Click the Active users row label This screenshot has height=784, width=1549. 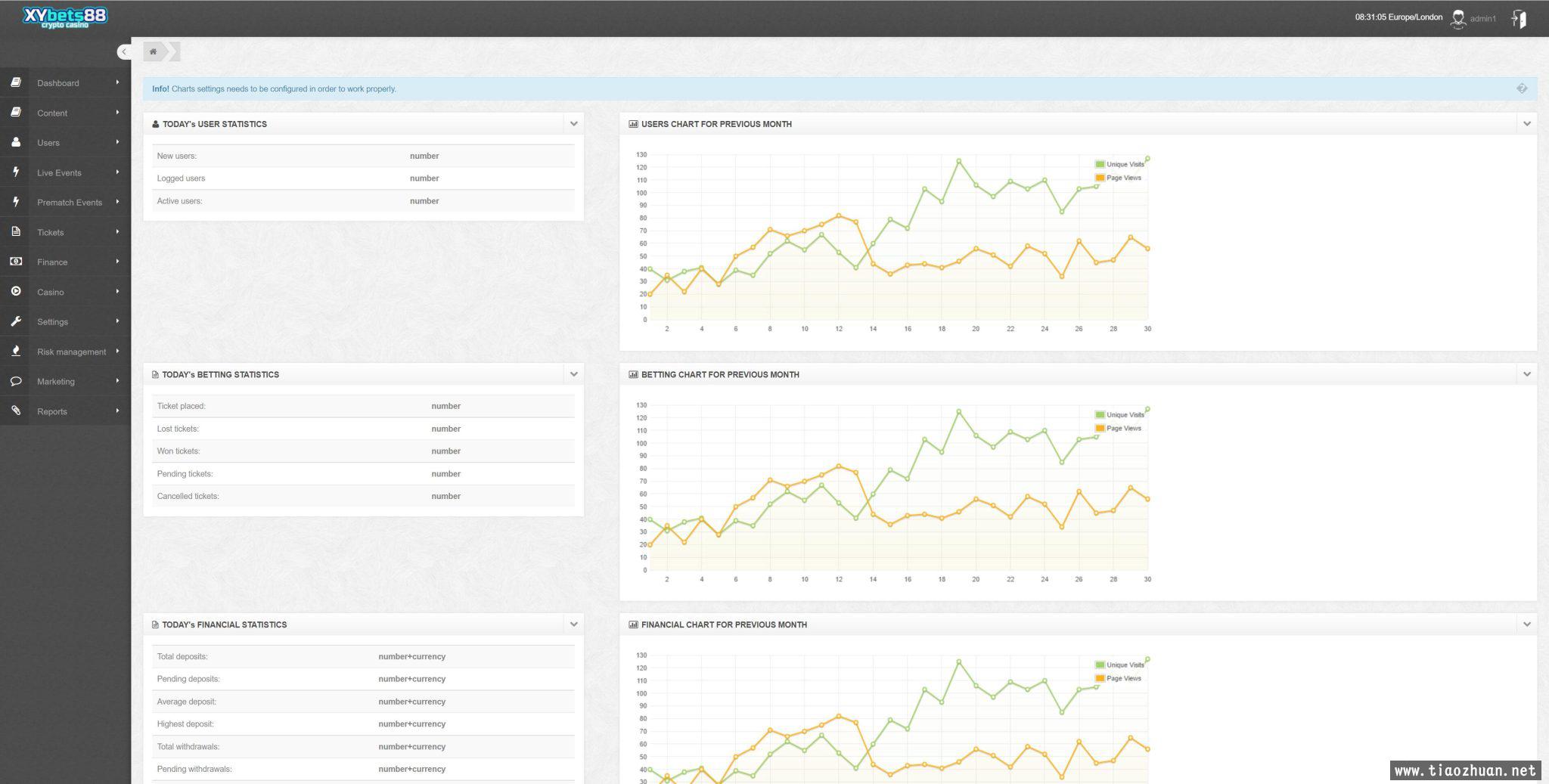(x=179, y=201)
